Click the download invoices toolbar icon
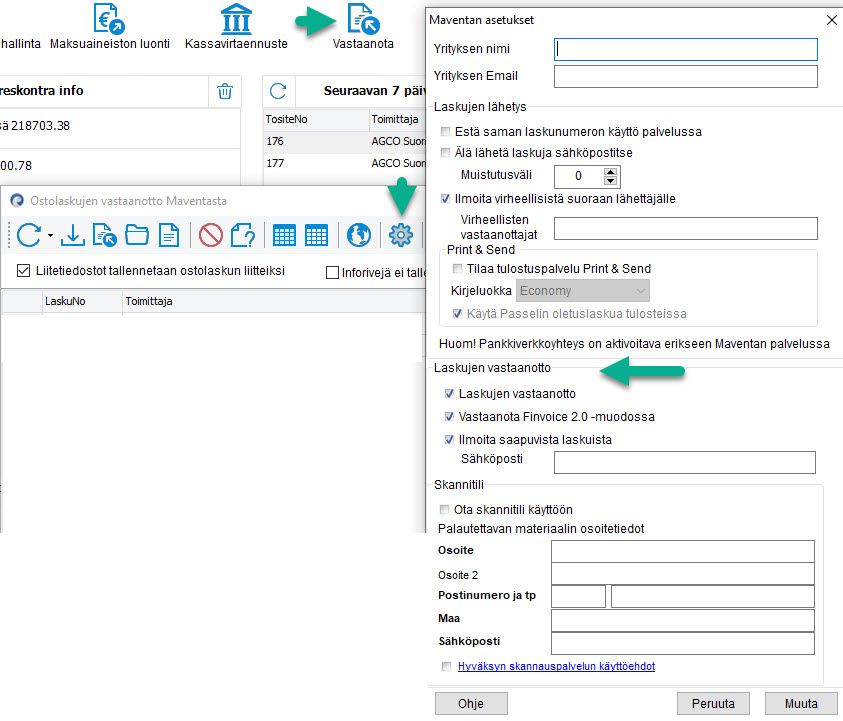843x721 pixels. click(x=73, y=235)
